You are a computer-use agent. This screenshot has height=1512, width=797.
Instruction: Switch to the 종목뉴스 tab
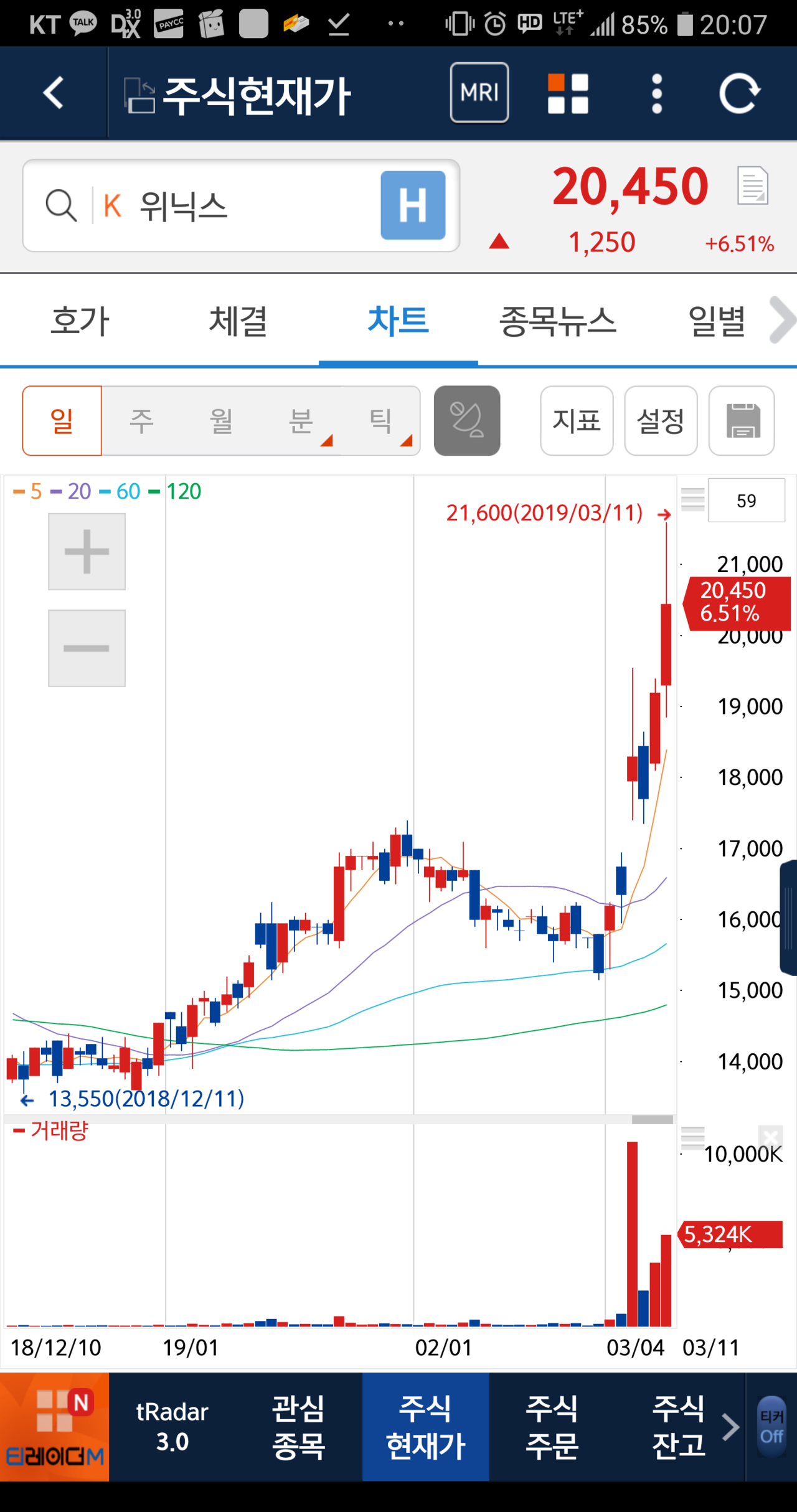[557, 321]
